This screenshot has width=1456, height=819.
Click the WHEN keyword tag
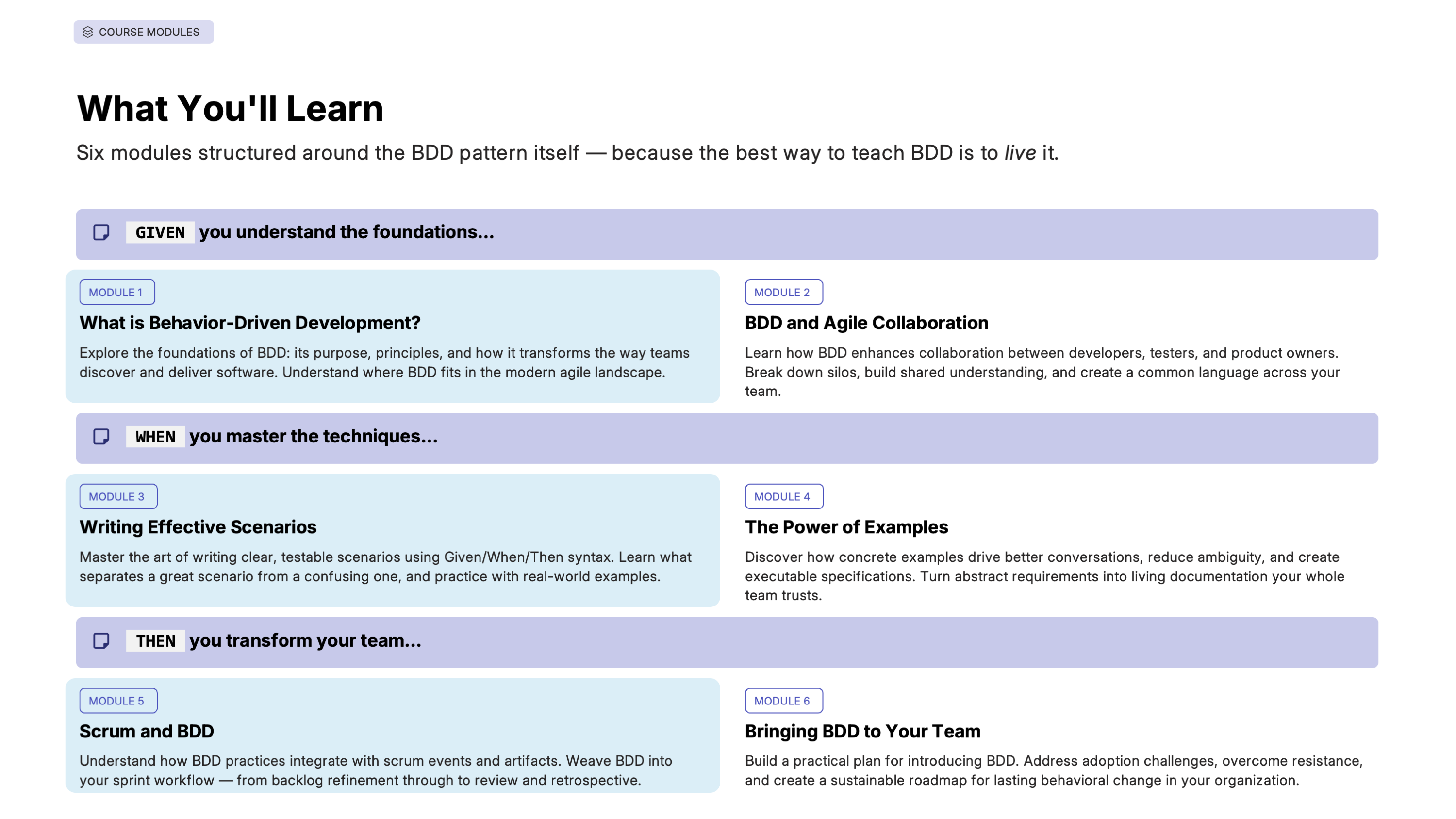[155, 436]
